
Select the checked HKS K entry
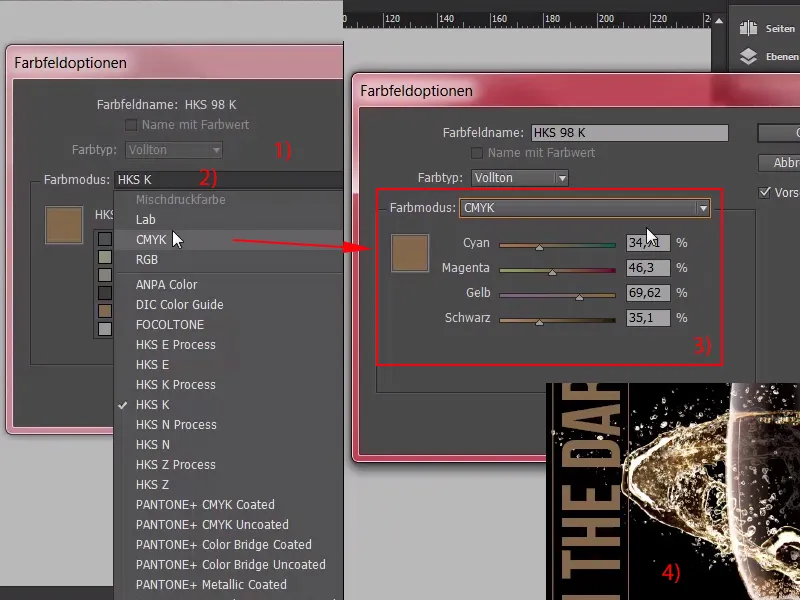pyautogui.click(x=153, y=405)
